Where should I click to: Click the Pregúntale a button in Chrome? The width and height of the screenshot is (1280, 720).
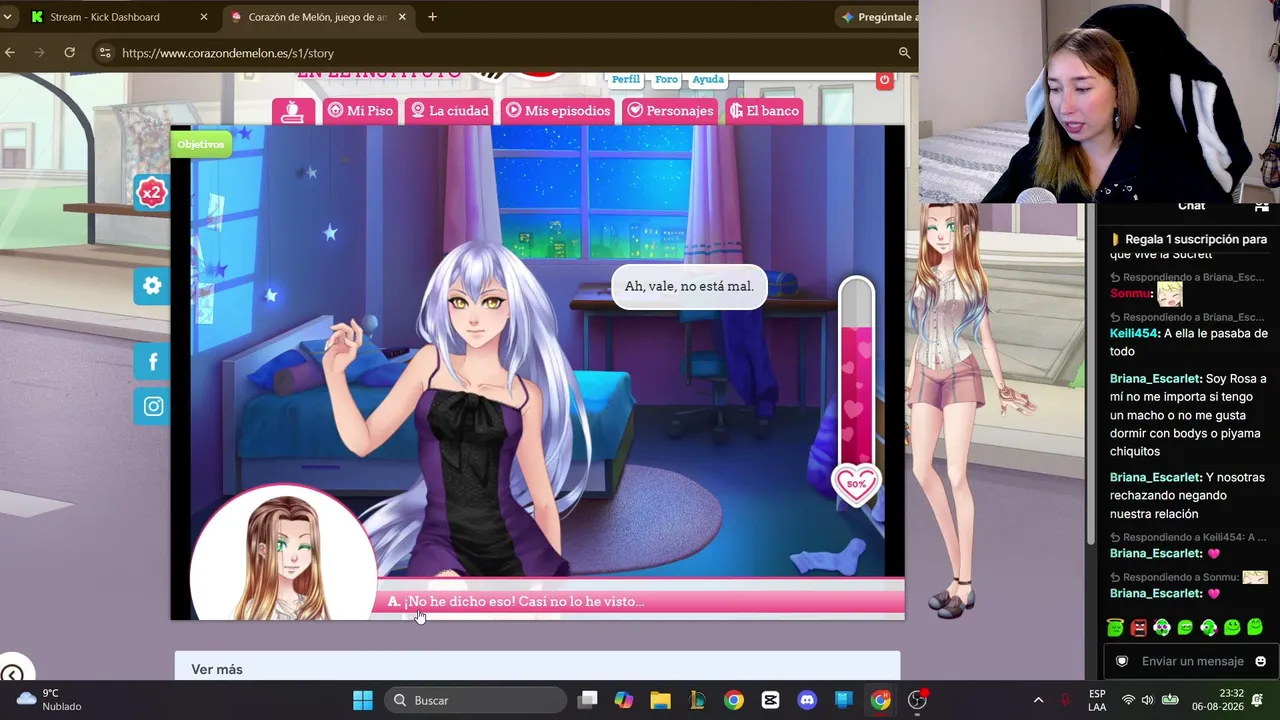[x=878, y=17]
